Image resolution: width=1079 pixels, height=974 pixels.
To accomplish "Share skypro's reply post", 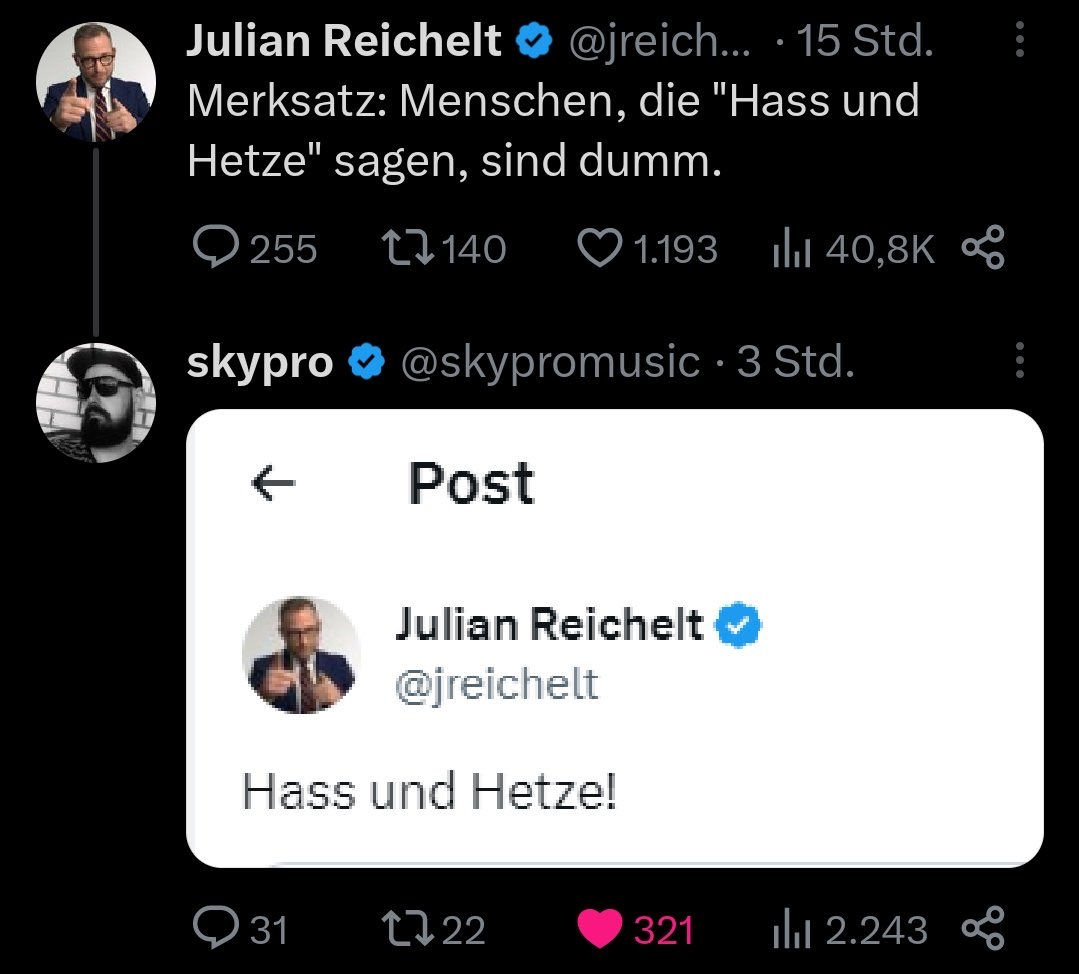I will [x=982, y=930].
